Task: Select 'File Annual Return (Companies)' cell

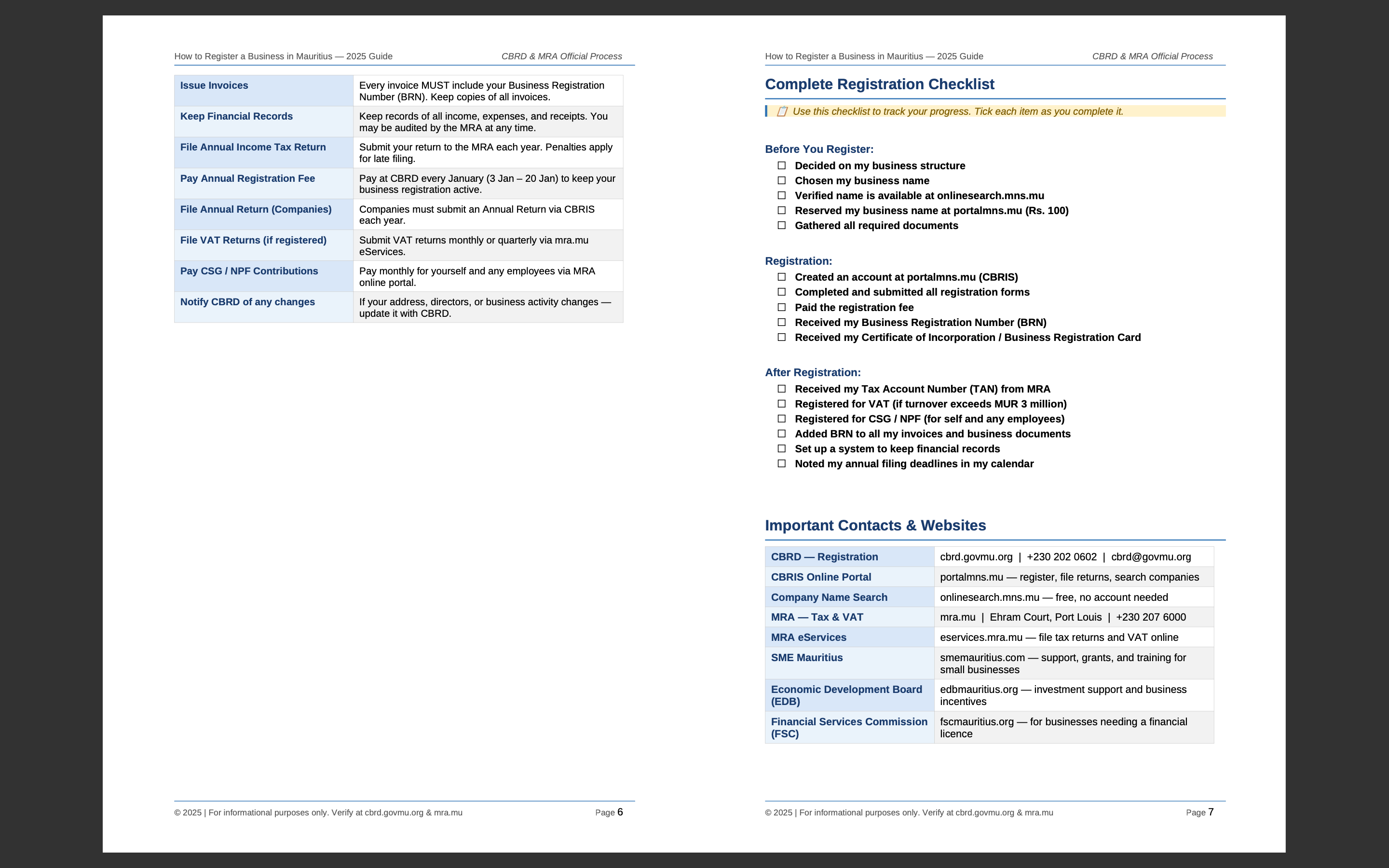Action: pyautogui.click(x=263, y=215)
